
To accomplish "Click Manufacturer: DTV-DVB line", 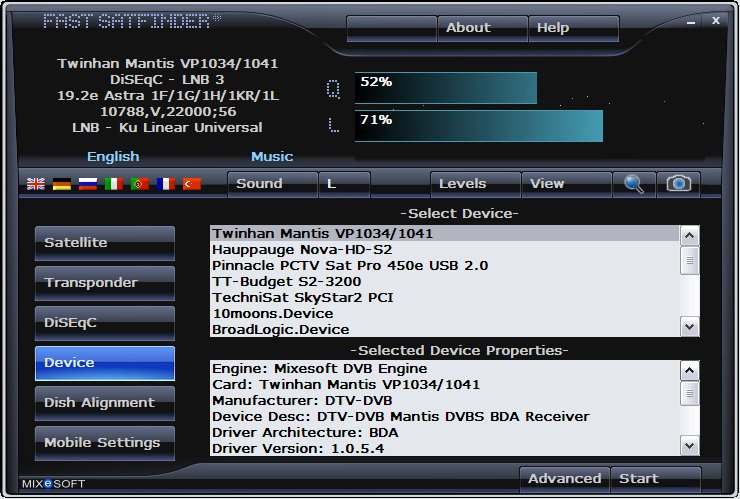I will pos(445,401).
